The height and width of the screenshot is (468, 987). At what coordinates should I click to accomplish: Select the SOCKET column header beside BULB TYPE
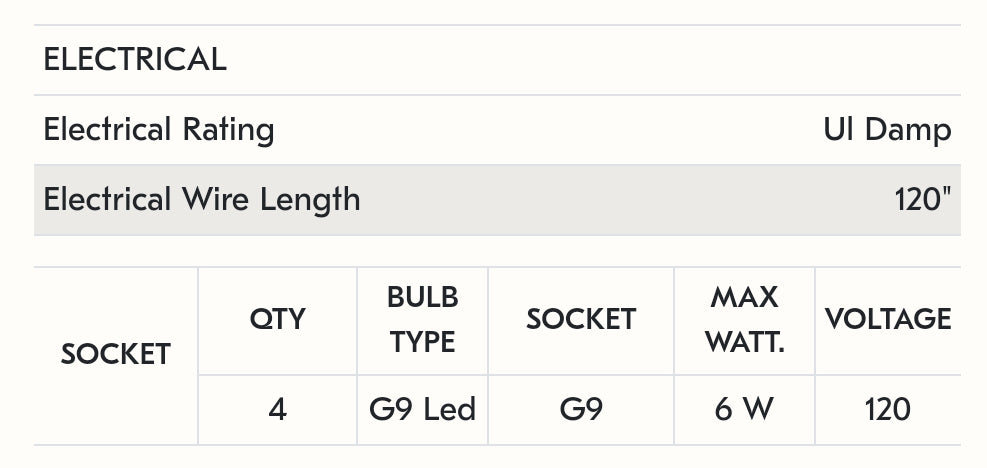pyautogui.click(x=581, y=319)
